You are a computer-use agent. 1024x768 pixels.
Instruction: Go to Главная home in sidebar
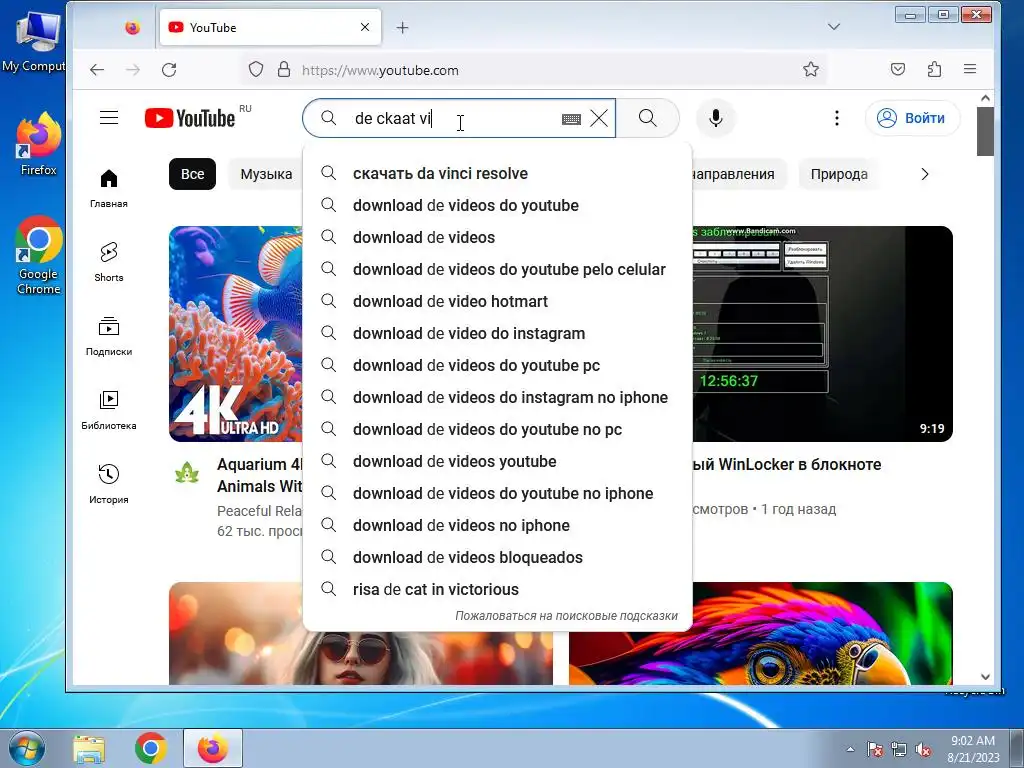(x=109, y=189)
